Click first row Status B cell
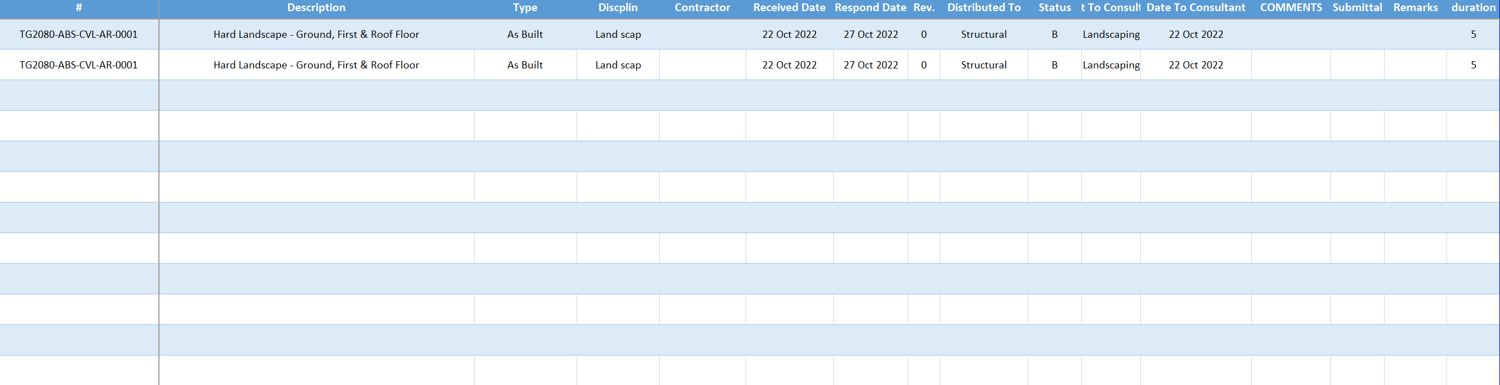1500x385 pixels. [1054, 35]
